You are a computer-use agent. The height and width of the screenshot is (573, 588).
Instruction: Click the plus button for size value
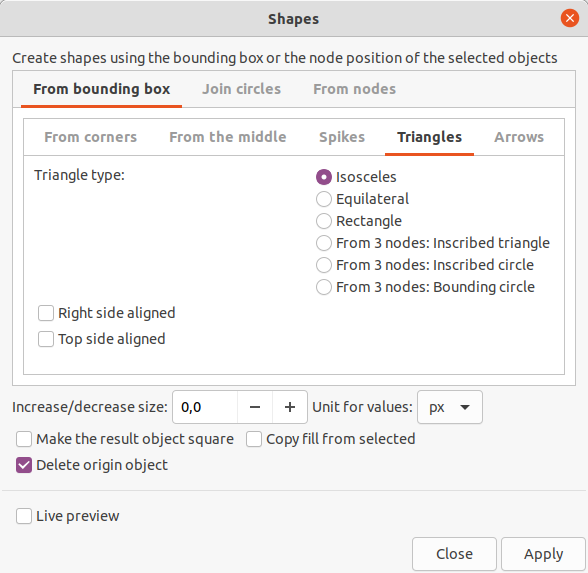pyautogui.click(x=290, y=407)
